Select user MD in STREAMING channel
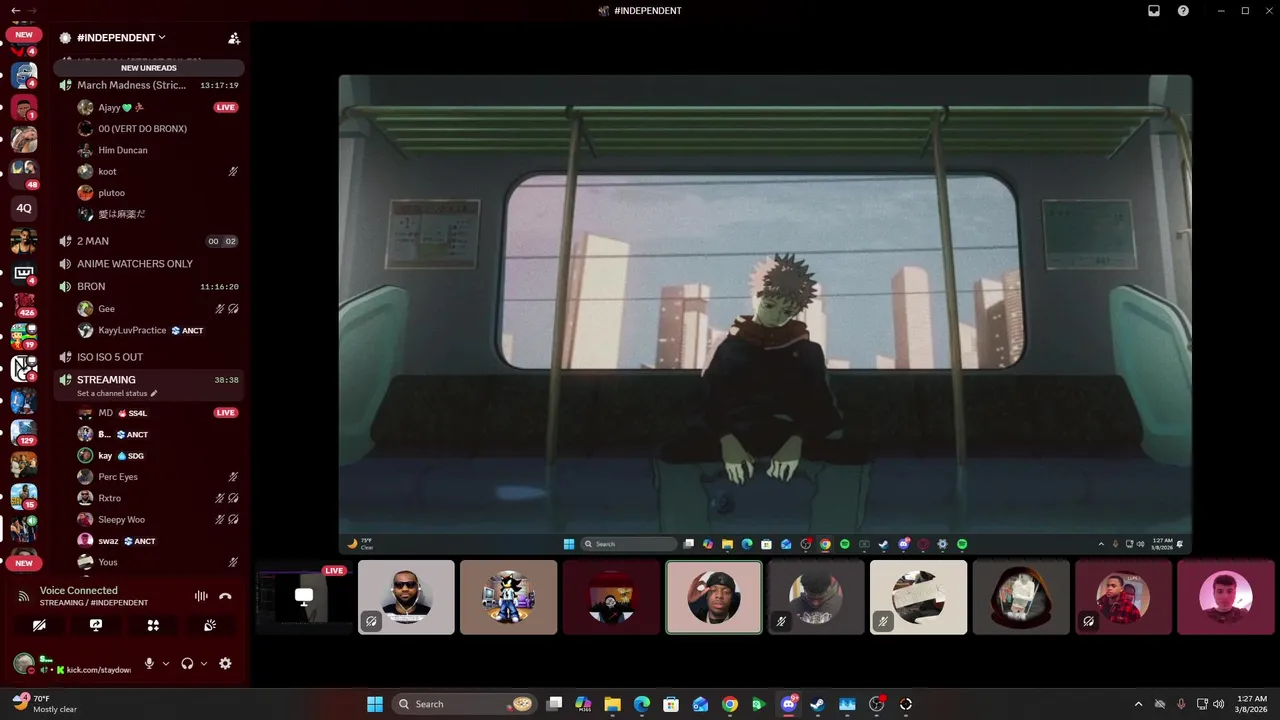This screenshot has height=720, width=1280. pyautogui.click(x=105, y=413)
